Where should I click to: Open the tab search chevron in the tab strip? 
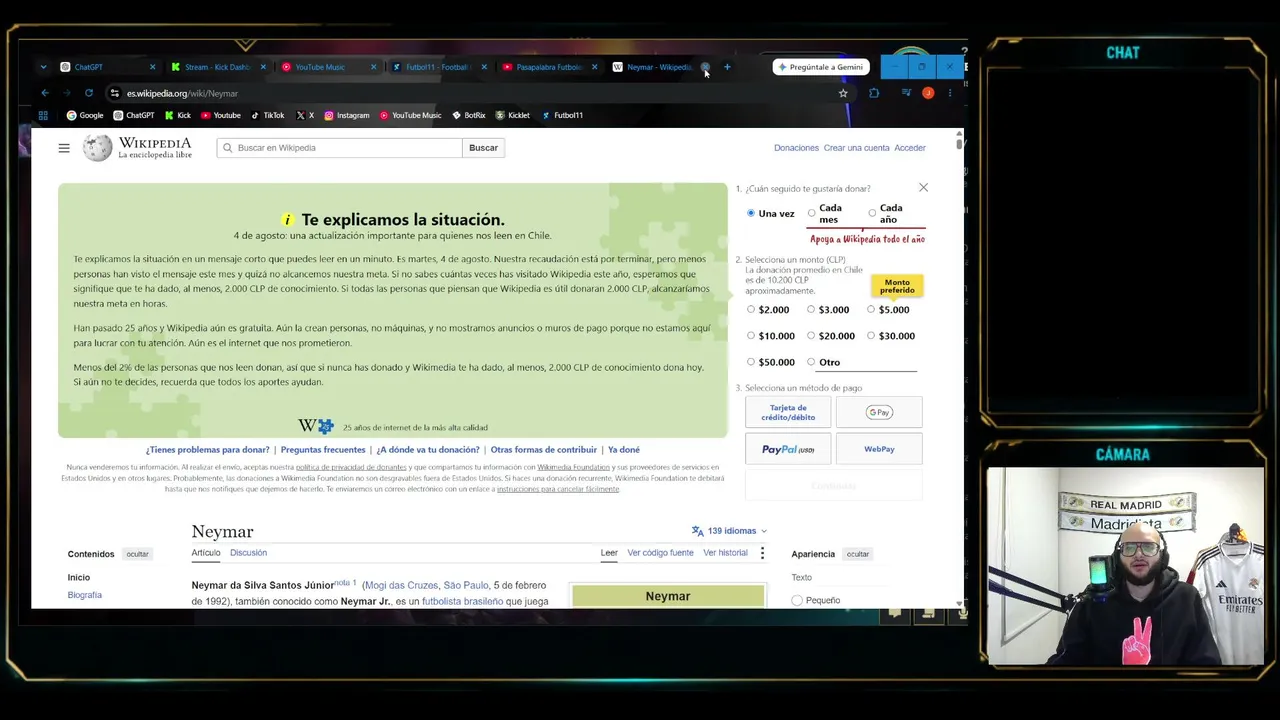tap(43, 67)
